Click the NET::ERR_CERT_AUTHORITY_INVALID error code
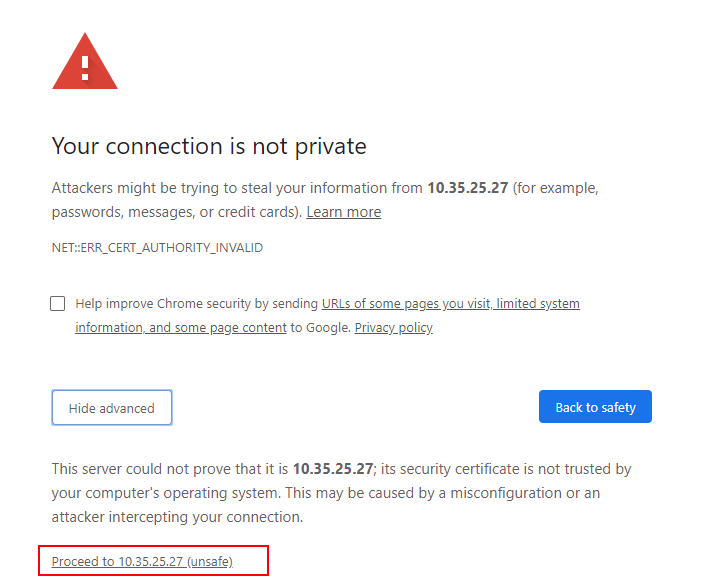 [x=157, y=248]
